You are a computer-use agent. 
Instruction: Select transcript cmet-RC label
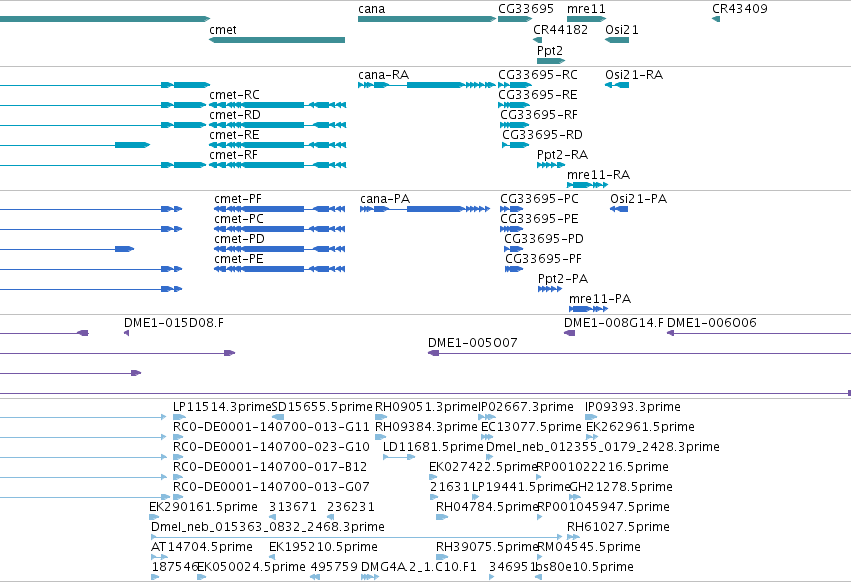click(234, 94)
